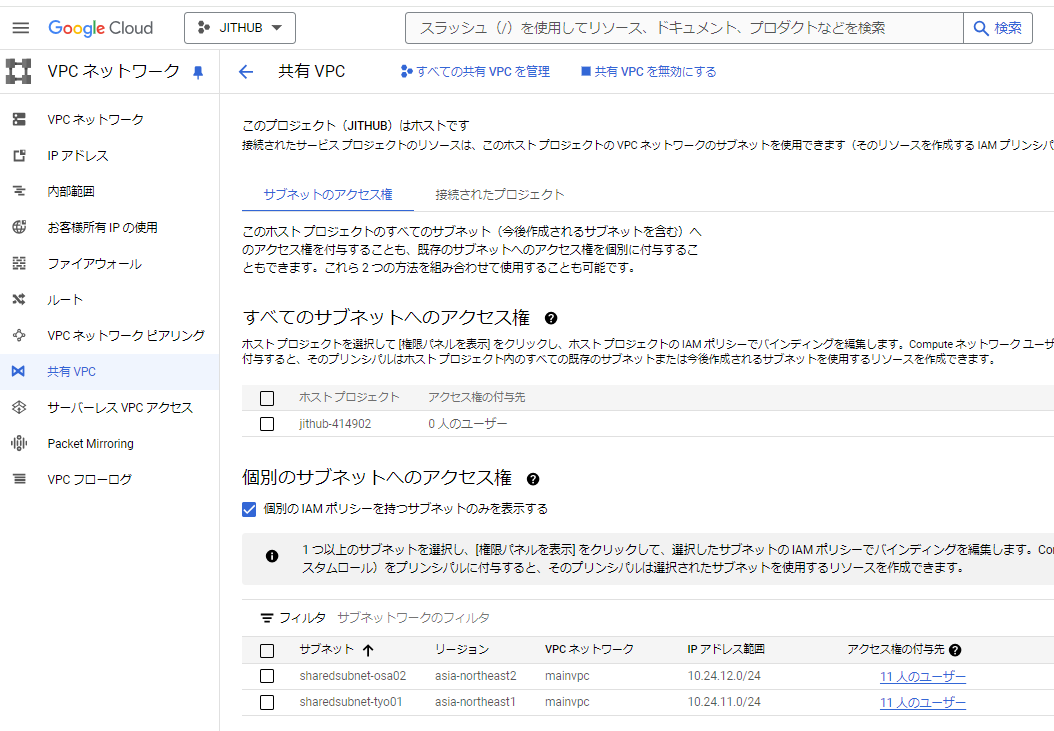Viewport: 1054px width, 731px height.
Task: Click the Packet Mirroring sidebar icon
Action: (18, 444)
